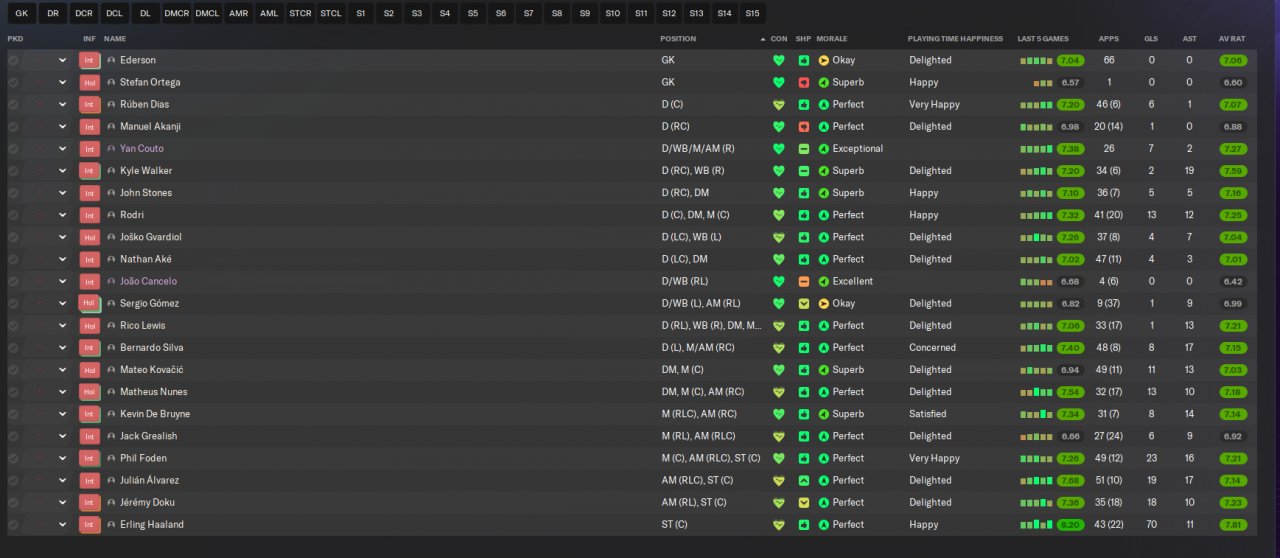Click Erling Haaland's morale icon
This screenshot has width=1280, height=558.
pos(824,524)
